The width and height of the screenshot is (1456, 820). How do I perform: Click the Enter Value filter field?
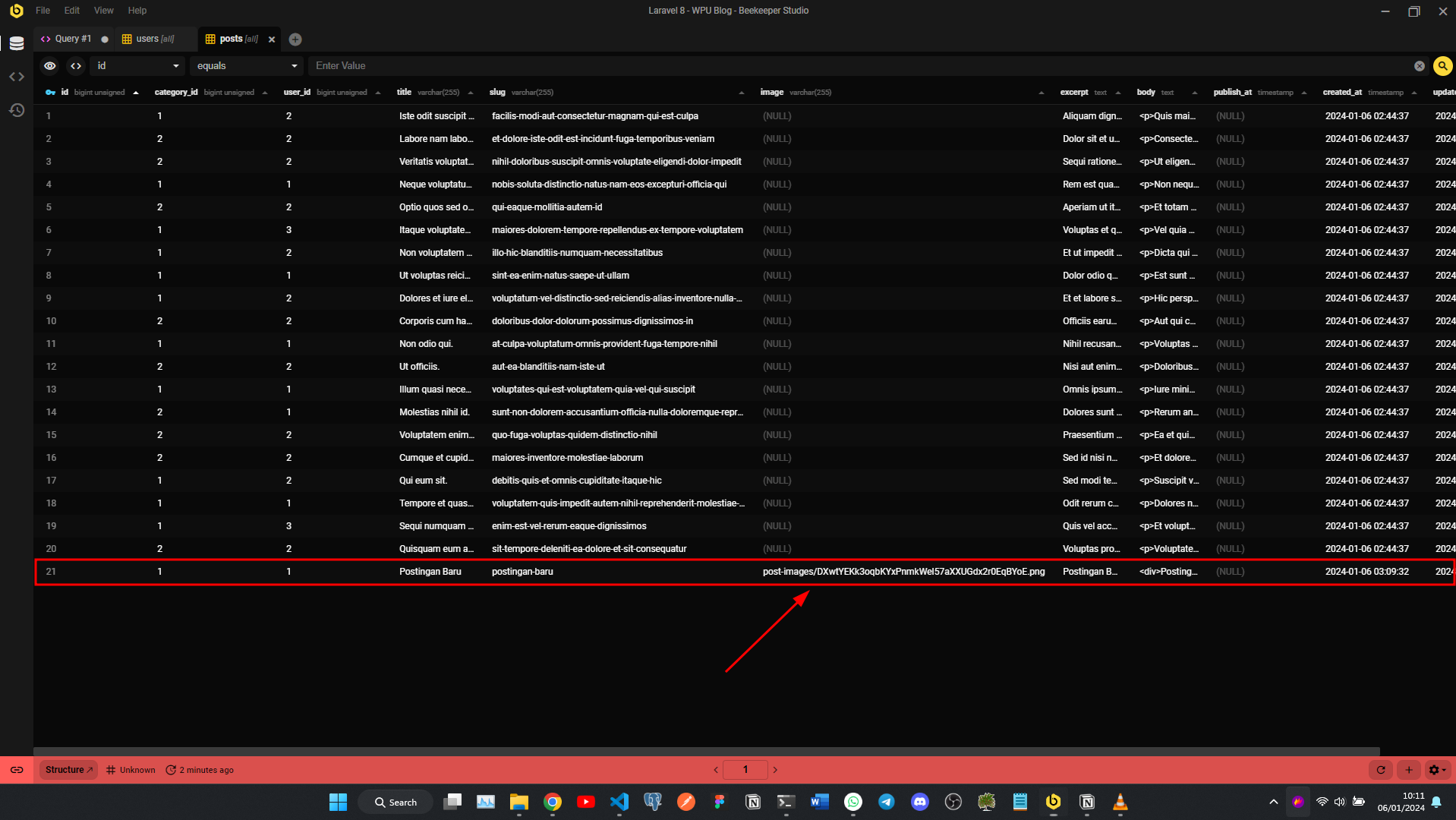coord(858,66)
